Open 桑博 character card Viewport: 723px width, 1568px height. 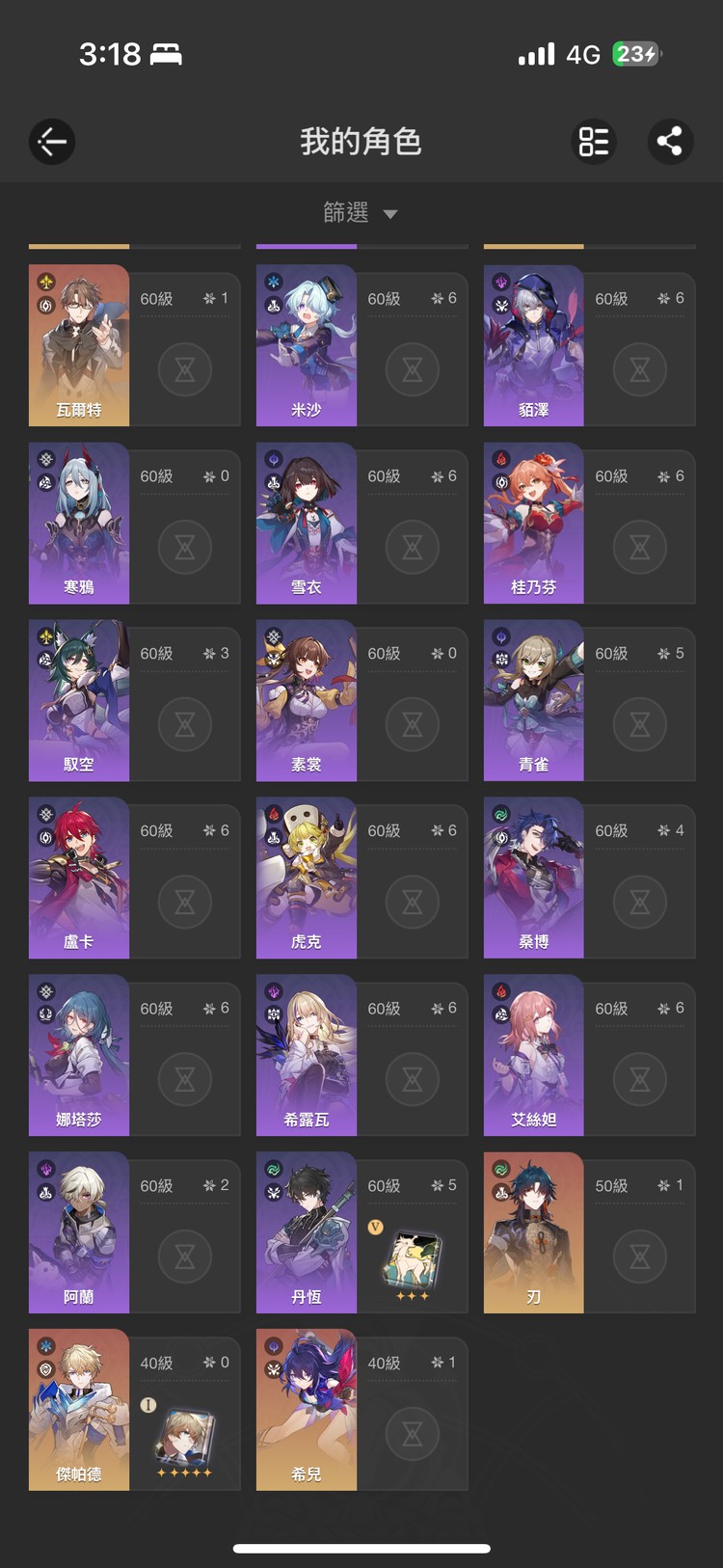point(589,878)
